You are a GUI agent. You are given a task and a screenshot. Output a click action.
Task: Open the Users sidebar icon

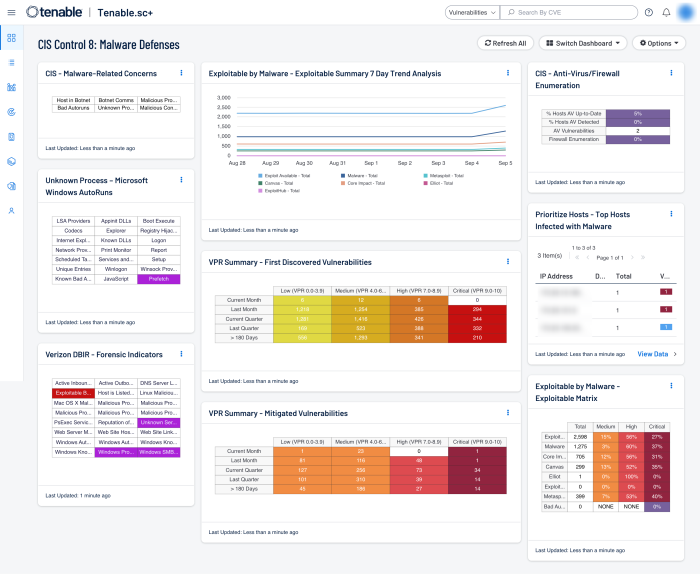pyautogui.click(x=12, y=211)
